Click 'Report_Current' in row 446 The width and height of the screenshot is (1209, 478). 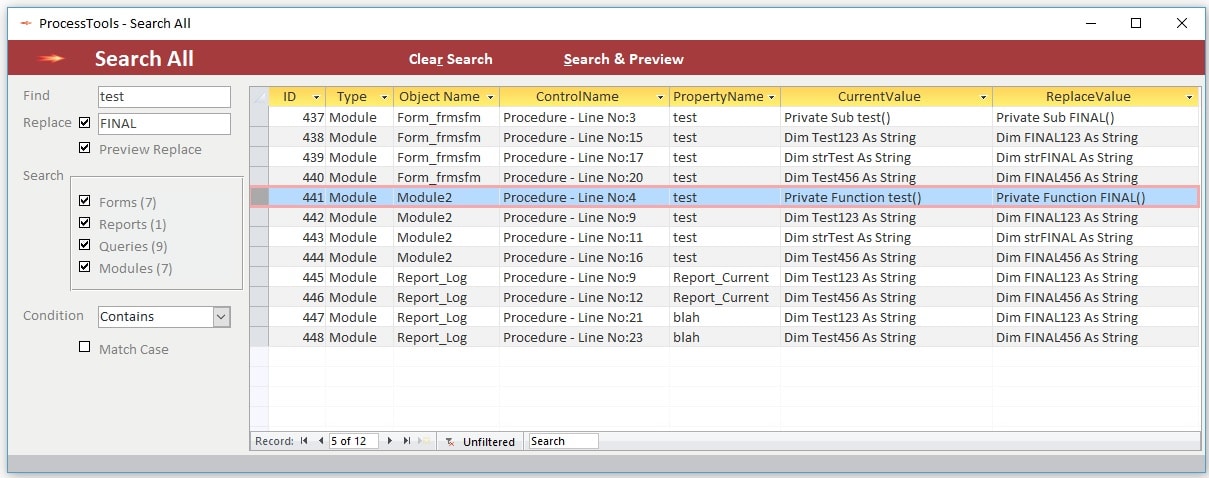pos(724,297)
